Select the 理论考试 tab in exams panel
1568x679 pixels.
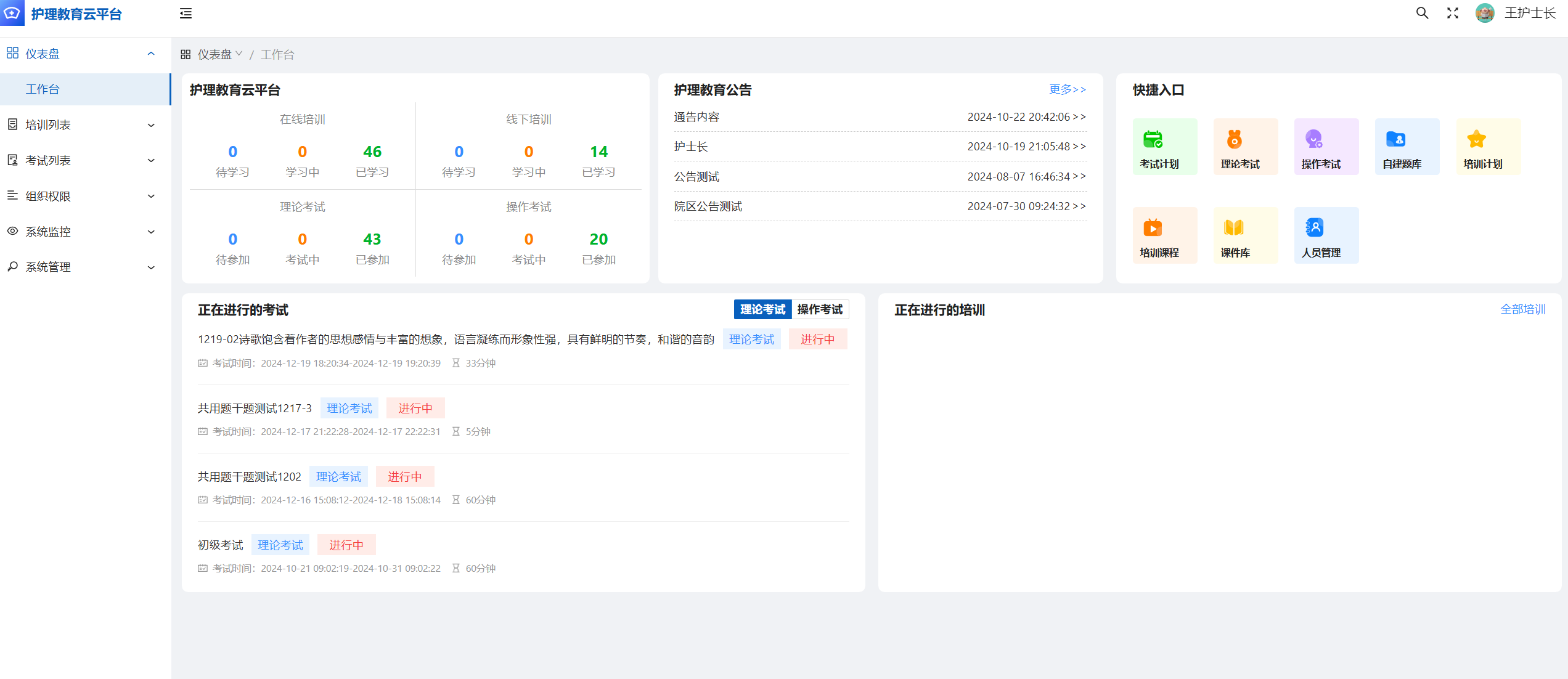click(762, 309)
